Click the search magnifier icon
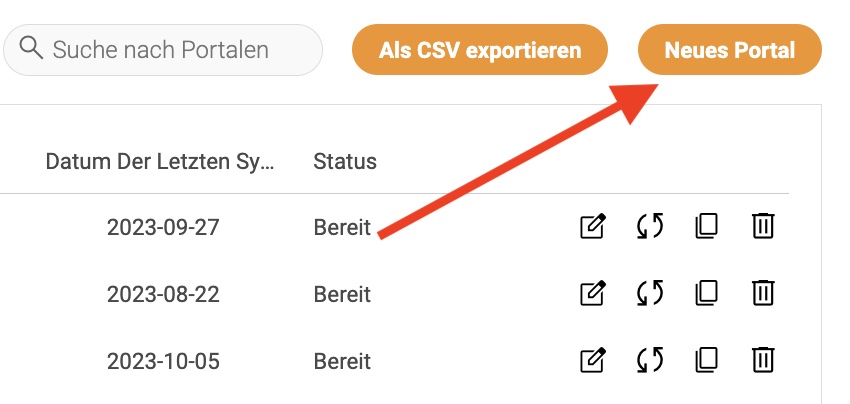This screenshot has height=404, width=850. tap(31, 49)
